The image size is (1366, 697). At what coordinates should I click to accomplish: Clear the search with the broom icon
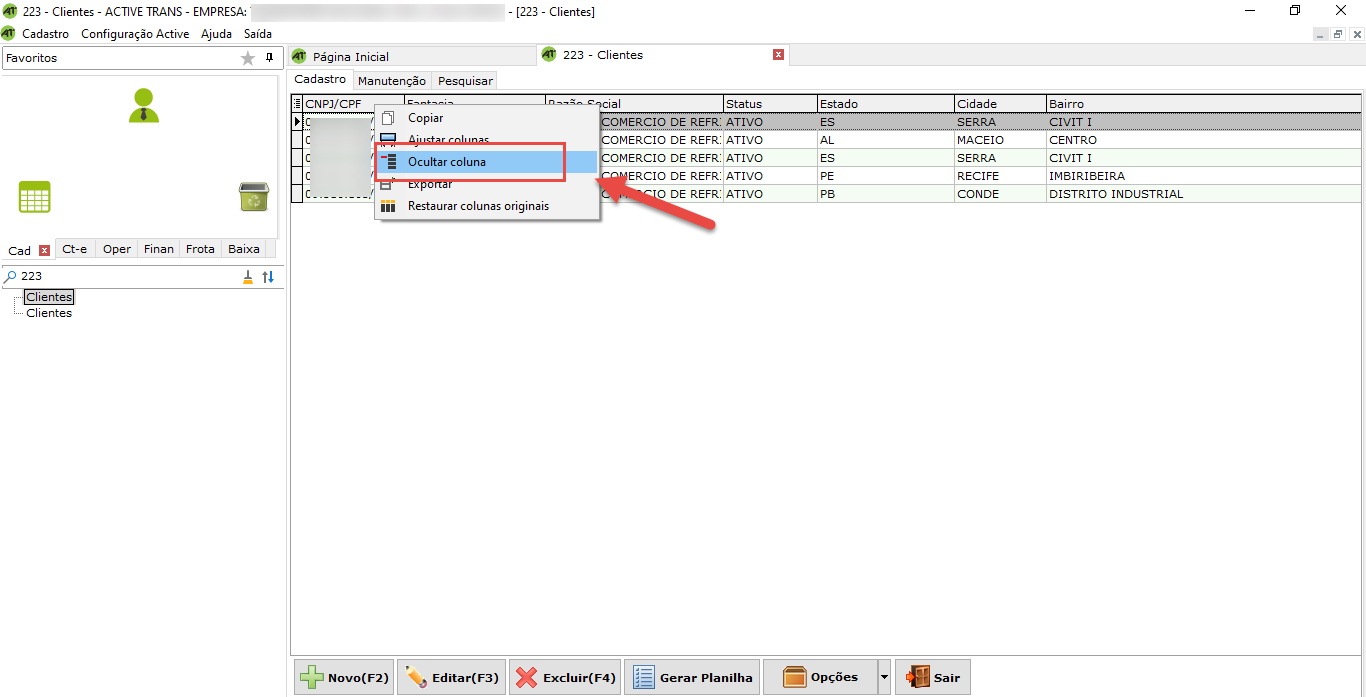point(248,277)
